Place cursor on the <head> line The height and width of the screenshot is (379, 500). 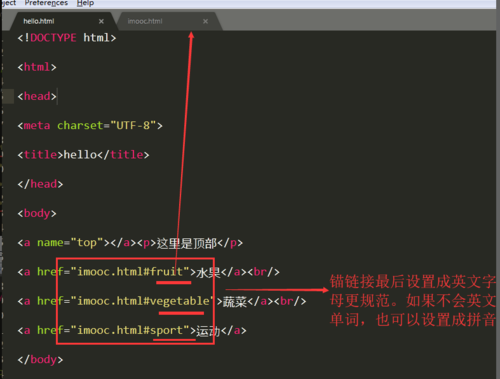[x=37, y=96]
